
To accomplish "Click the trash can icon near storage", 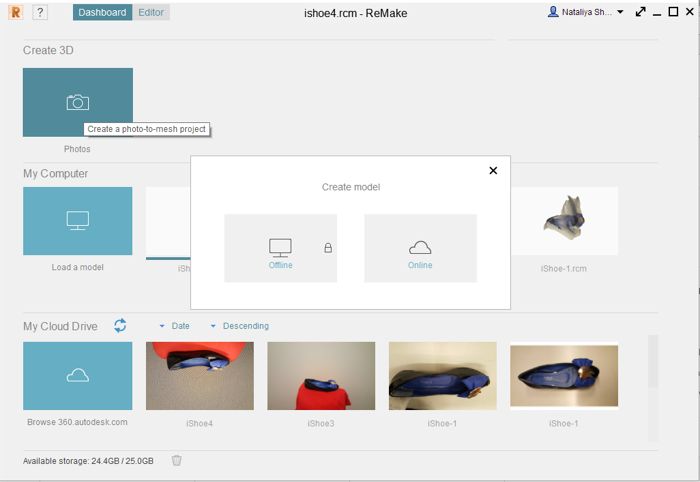I will [177, 460].
